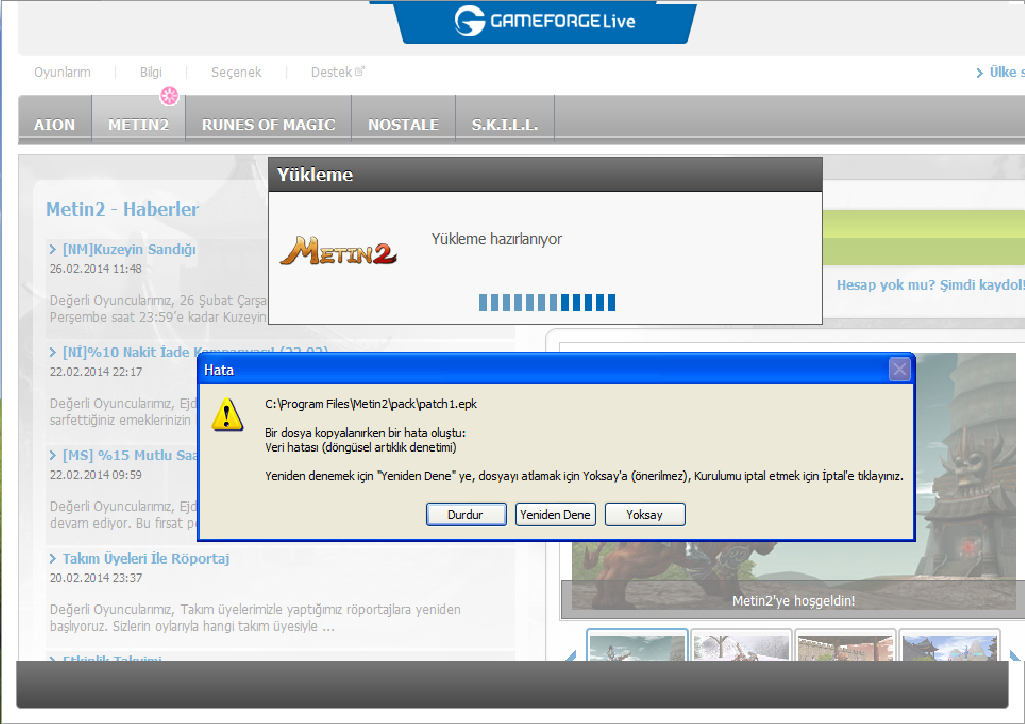Open the Bilgi menu
Viewport: 1025px width, 724px height.
tap(150, 72)
